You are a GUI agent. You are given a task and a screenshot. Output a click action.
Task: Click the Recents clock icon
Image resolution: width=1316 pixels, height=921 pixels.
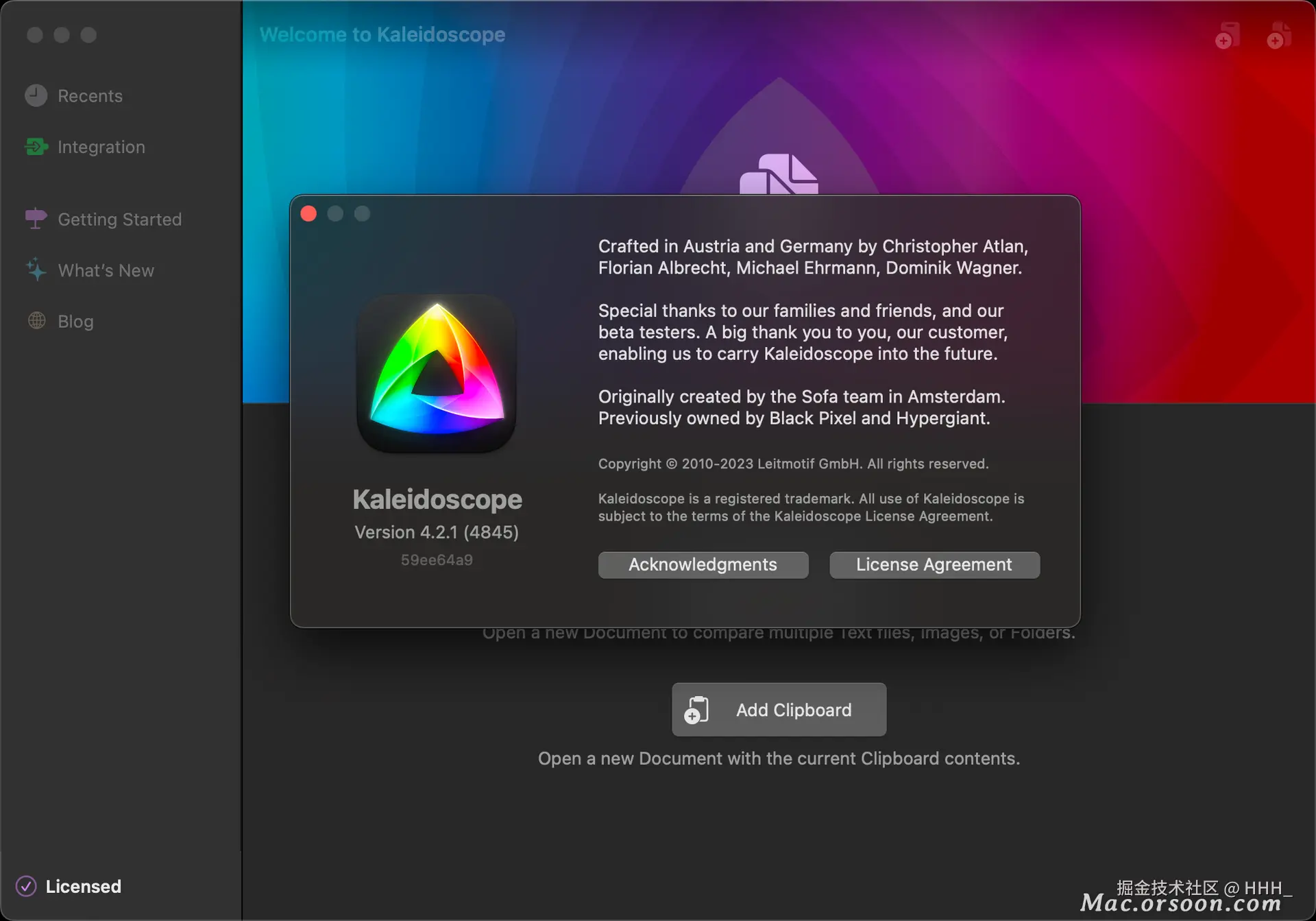click(x=36, y=95)
